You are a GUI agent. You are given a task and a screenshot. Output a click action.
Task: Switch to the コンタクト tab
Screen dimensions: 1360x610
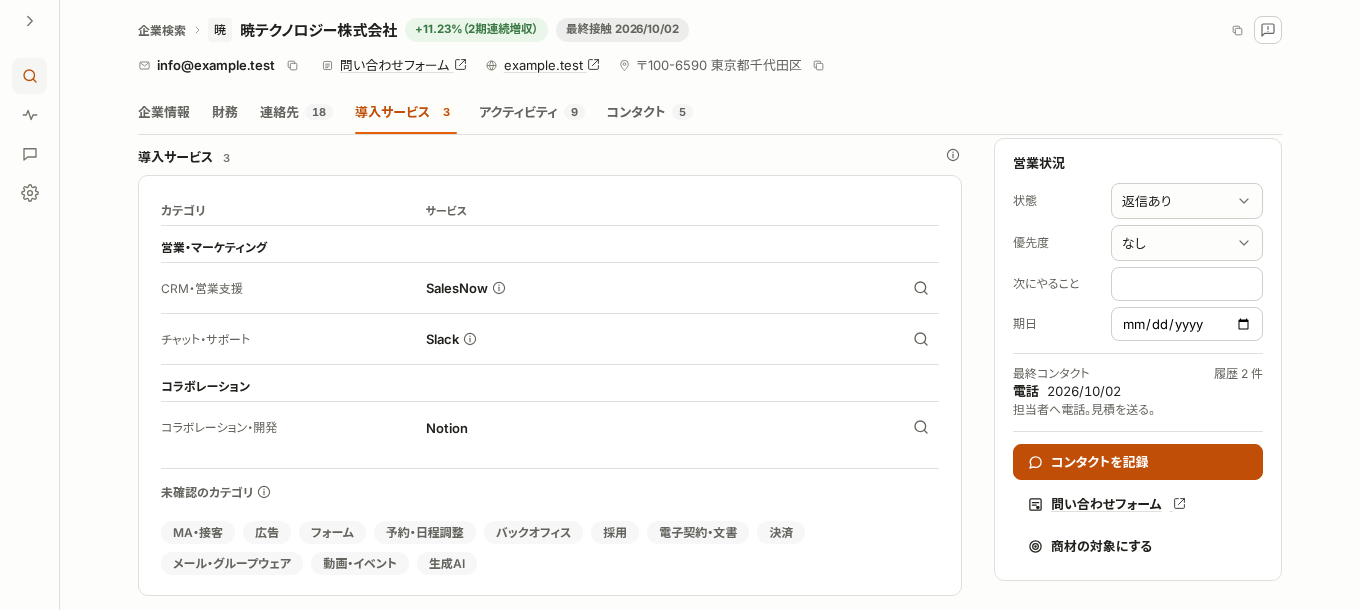click(x=649, y=112)
